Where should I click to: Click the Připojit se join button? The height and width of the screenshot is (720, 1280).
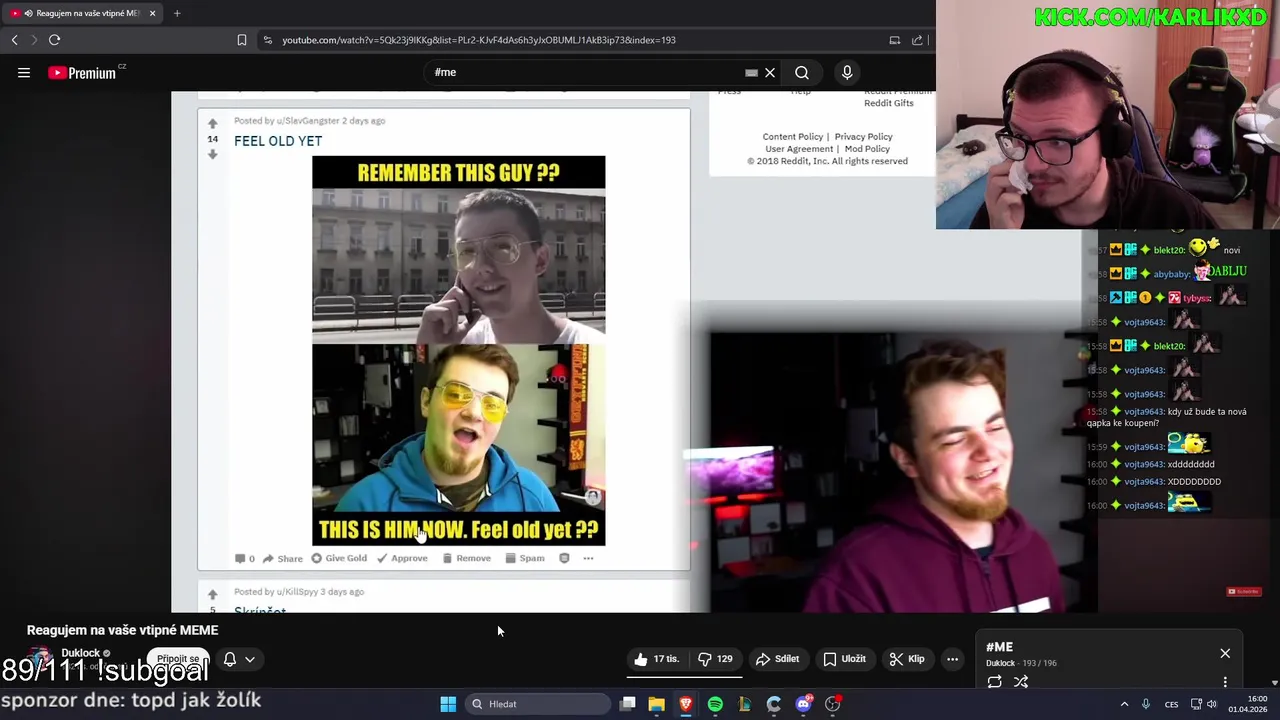coord(178,659)
